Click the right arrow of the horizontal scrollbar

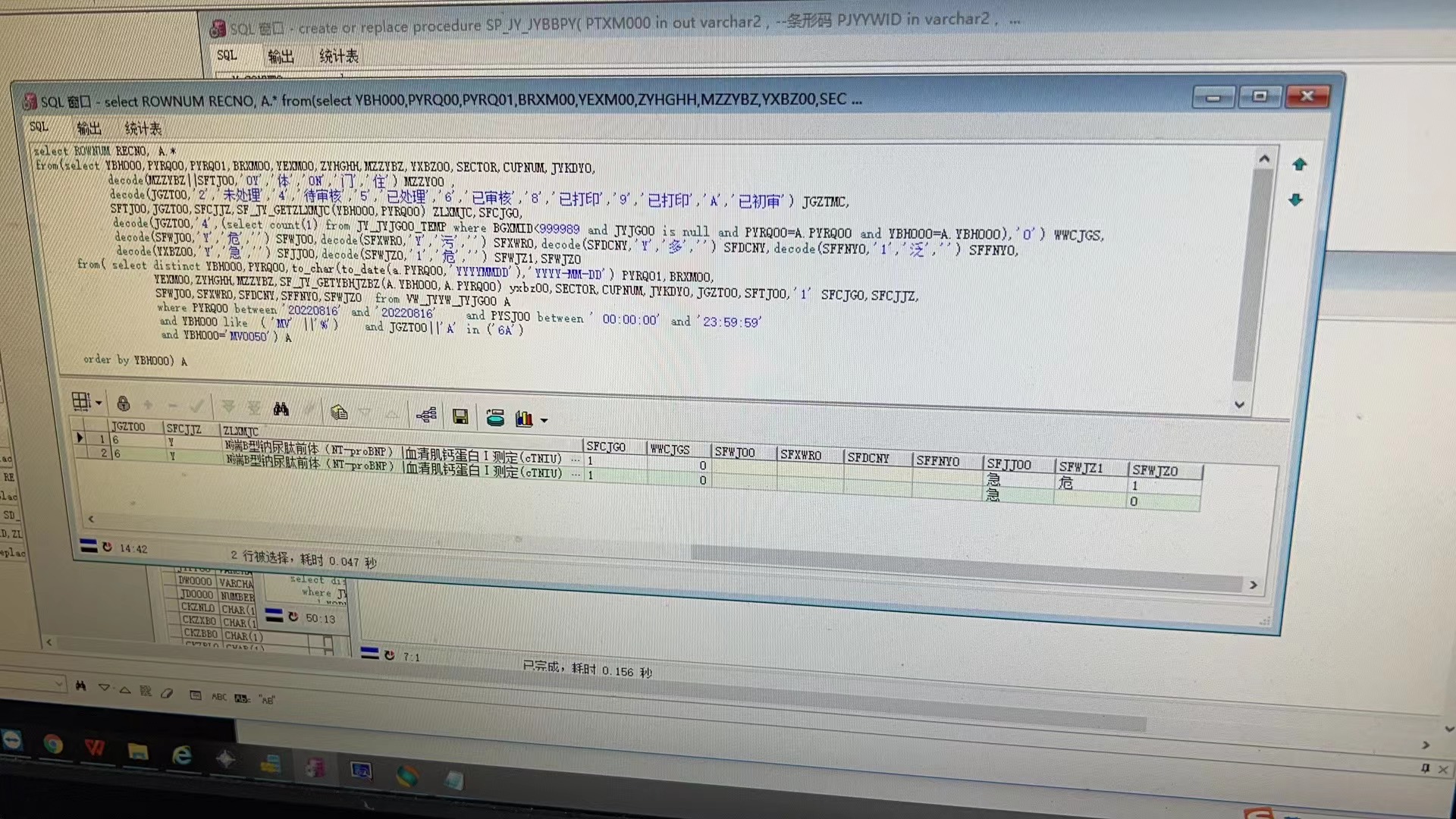coord(1253,585)
